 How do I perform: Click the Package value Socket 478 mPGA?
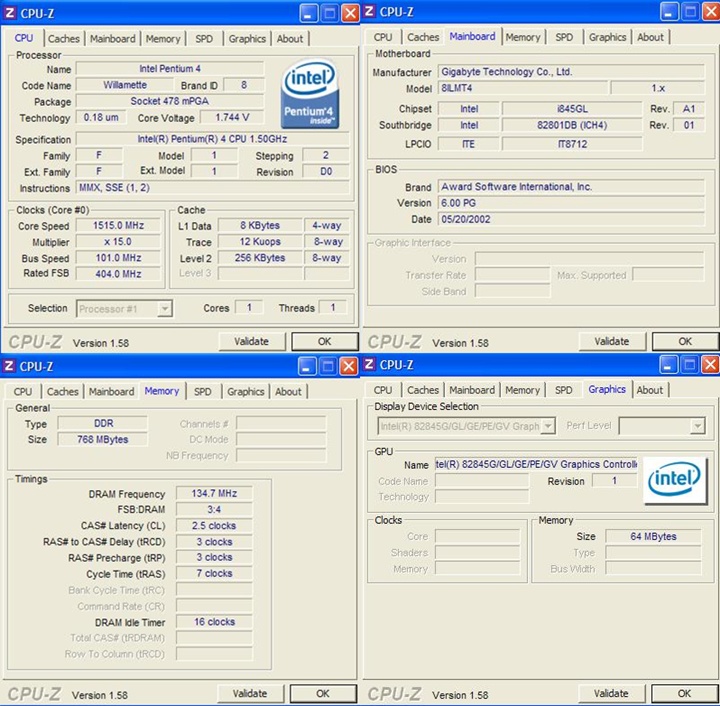170,101
